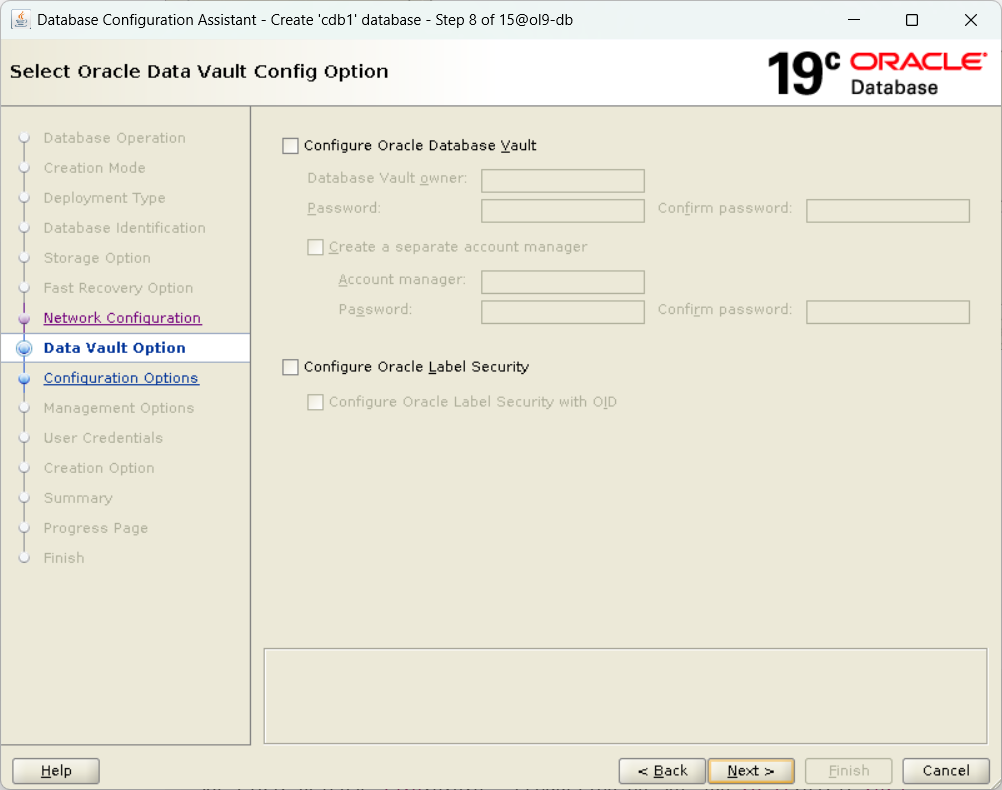The width and height of the screenshot is (1002, 790).
Task: Click Confirm password field for account manager
Action: coord(888,312)
